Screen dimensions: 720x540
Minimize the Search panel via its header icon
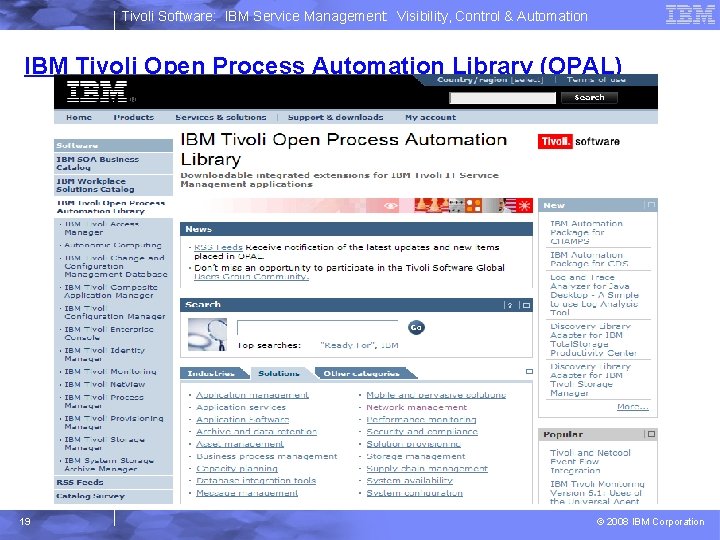(x=526, y=305)
